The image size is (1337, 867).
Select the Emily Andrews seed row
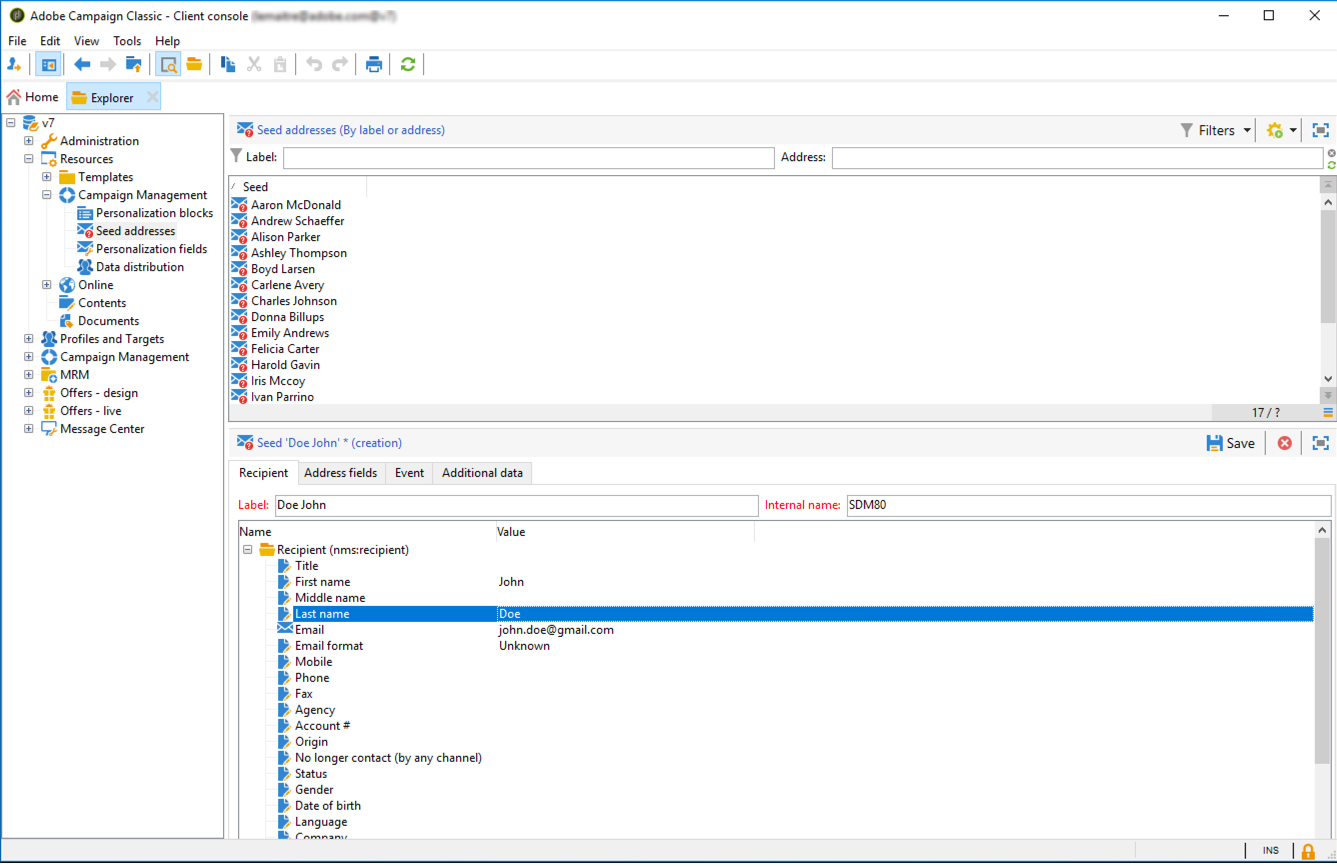[x=289, y=333]
